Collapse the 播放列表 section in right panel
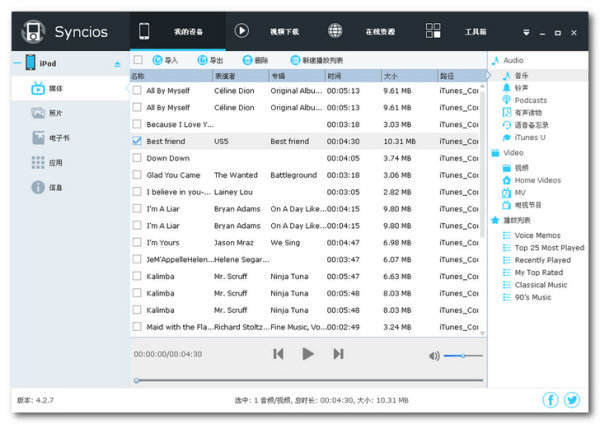Viewport: 600px width, 424px height. tap(495, 219)
